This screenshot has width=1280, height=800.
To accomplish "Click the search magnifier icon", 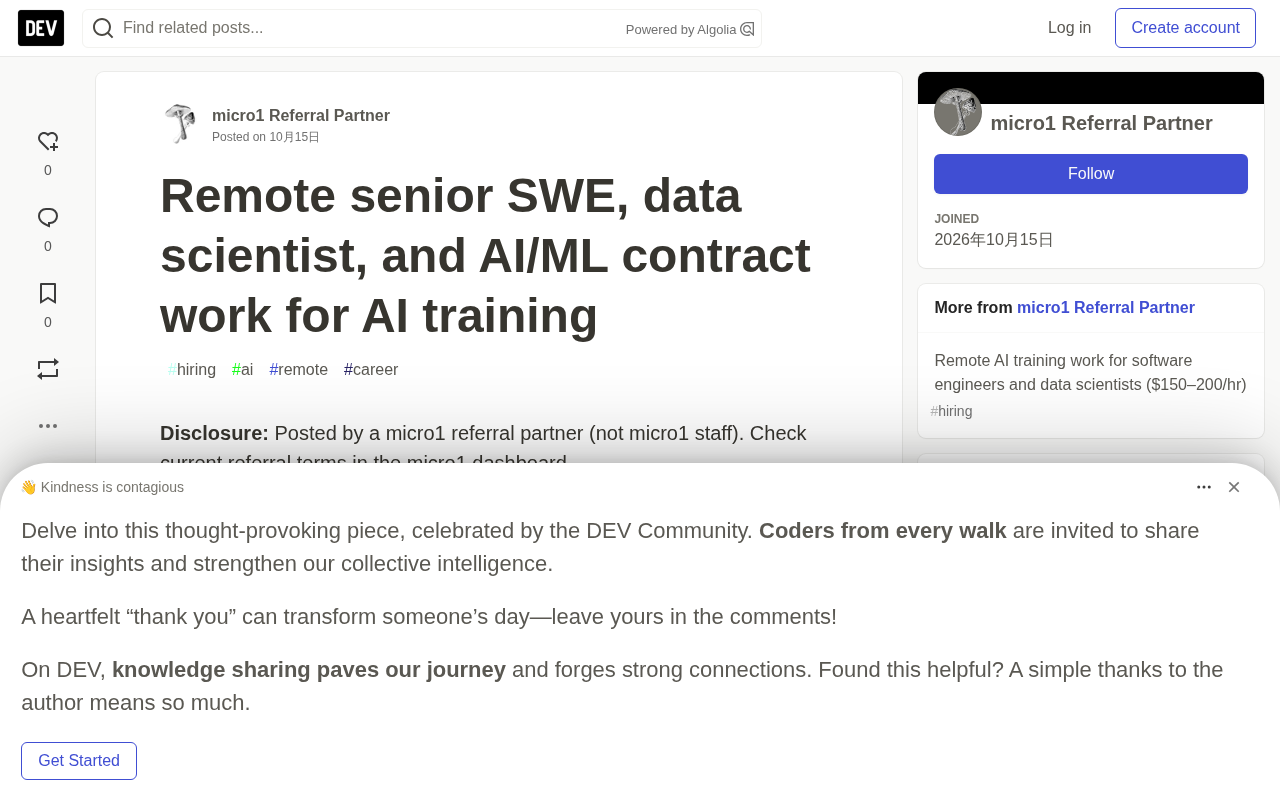I will pyautogui.click(x=103, y=28).
